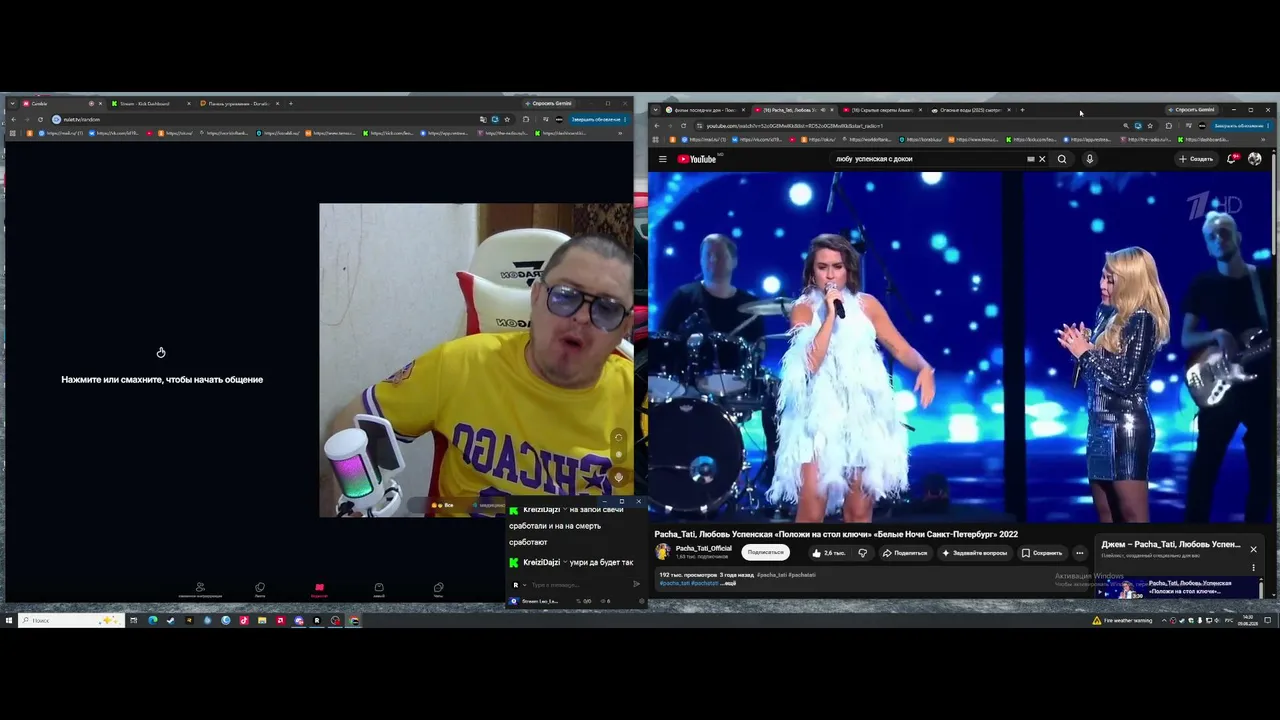
Task: Go back in the rulet.tv browser window
Action: coord(13,119)
